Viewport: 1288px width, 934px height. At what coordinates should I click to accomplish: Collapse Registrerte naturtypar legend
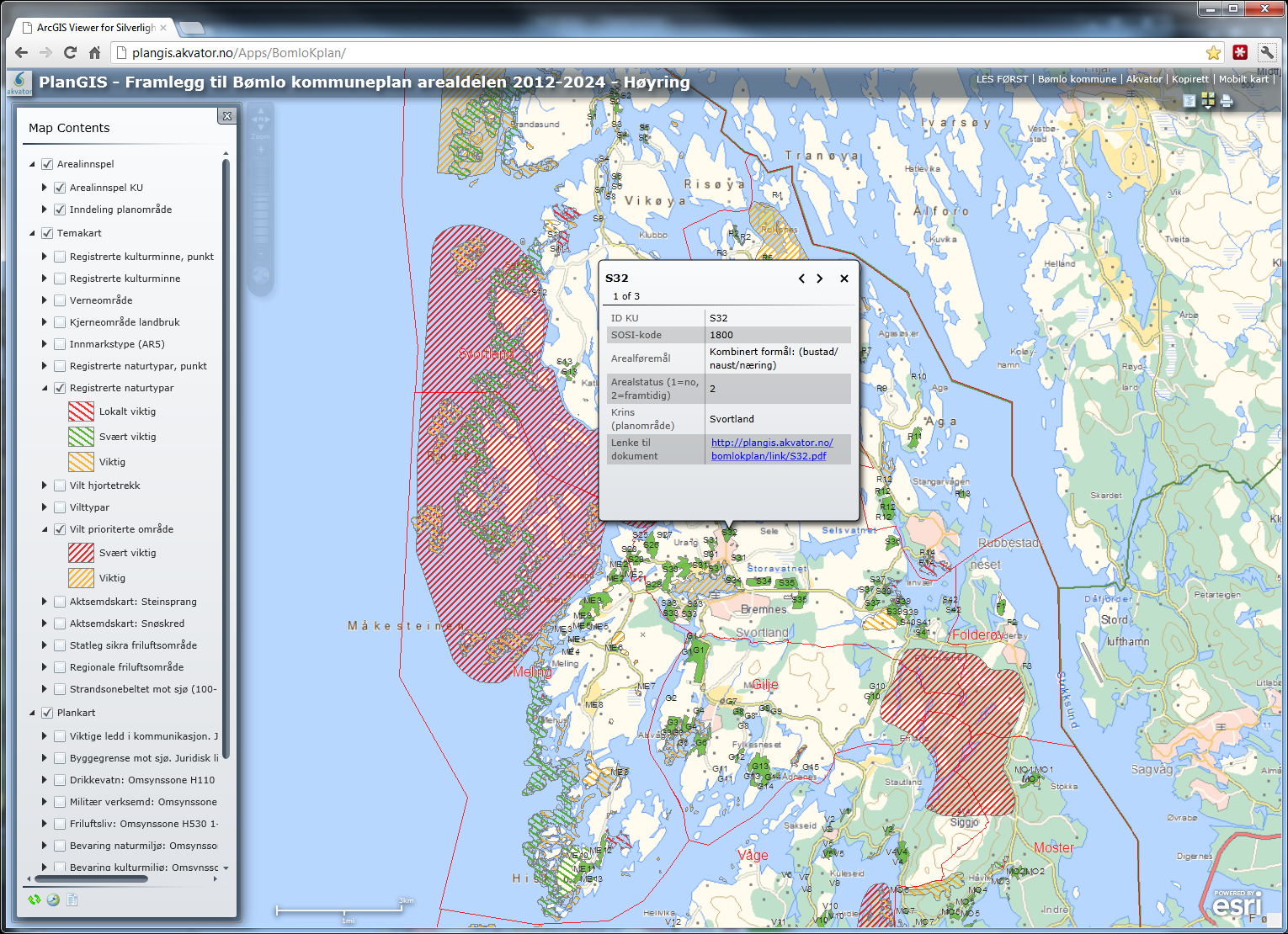[x=45, y=388]
